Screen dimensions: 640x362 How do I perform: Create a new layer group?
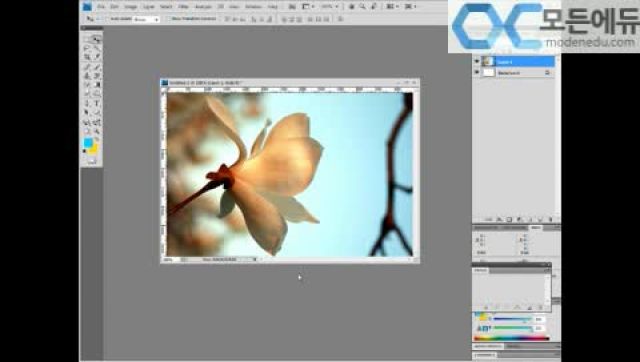pyautogui.click(x=530, y=219)
